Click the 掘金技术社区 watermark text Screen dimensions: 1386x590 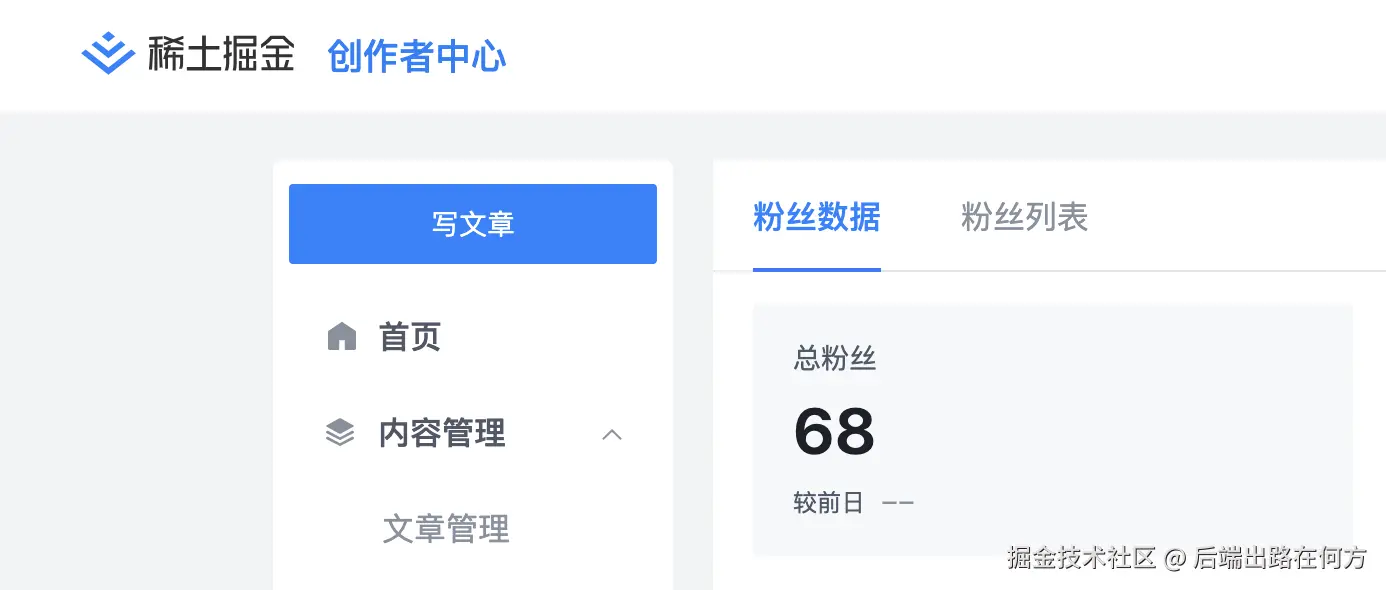(x=1081, y=558)
